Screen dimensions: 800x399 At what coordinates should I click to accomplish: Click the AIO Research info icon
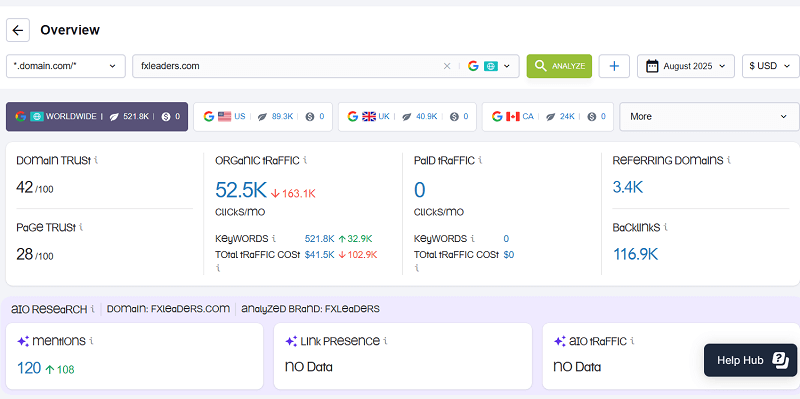pos(92,309)
